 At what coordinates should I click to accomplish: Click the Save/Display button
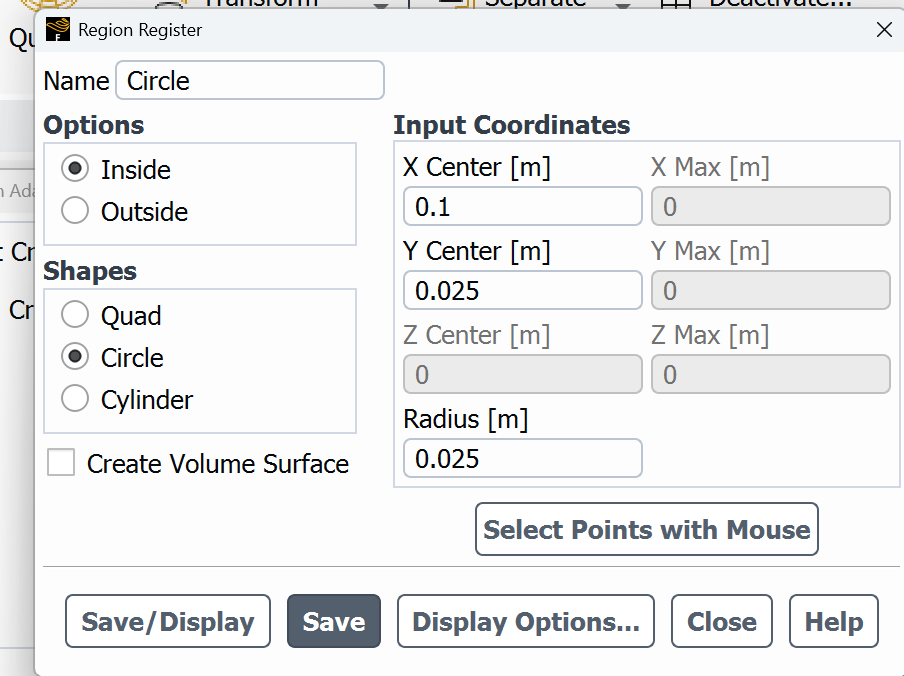pos(168,622)
